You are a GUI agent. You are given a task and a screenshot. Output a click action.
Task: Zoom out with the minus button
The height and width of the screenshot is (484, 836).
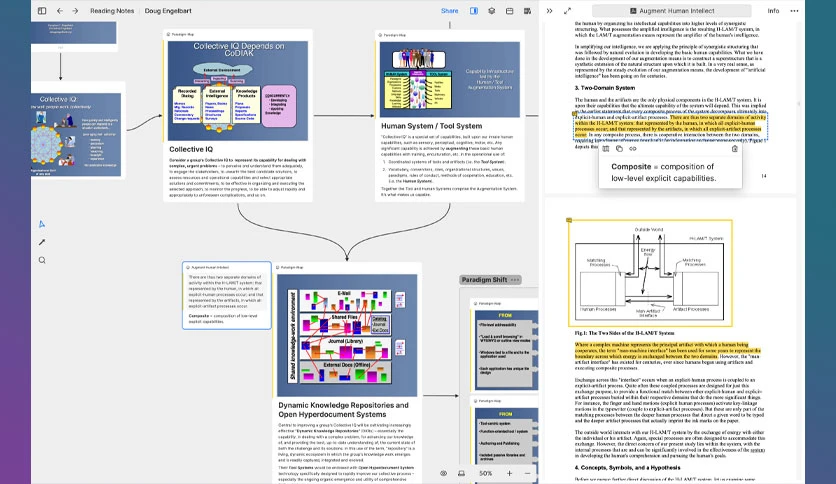pyautogui.click(x=527, y=473)
